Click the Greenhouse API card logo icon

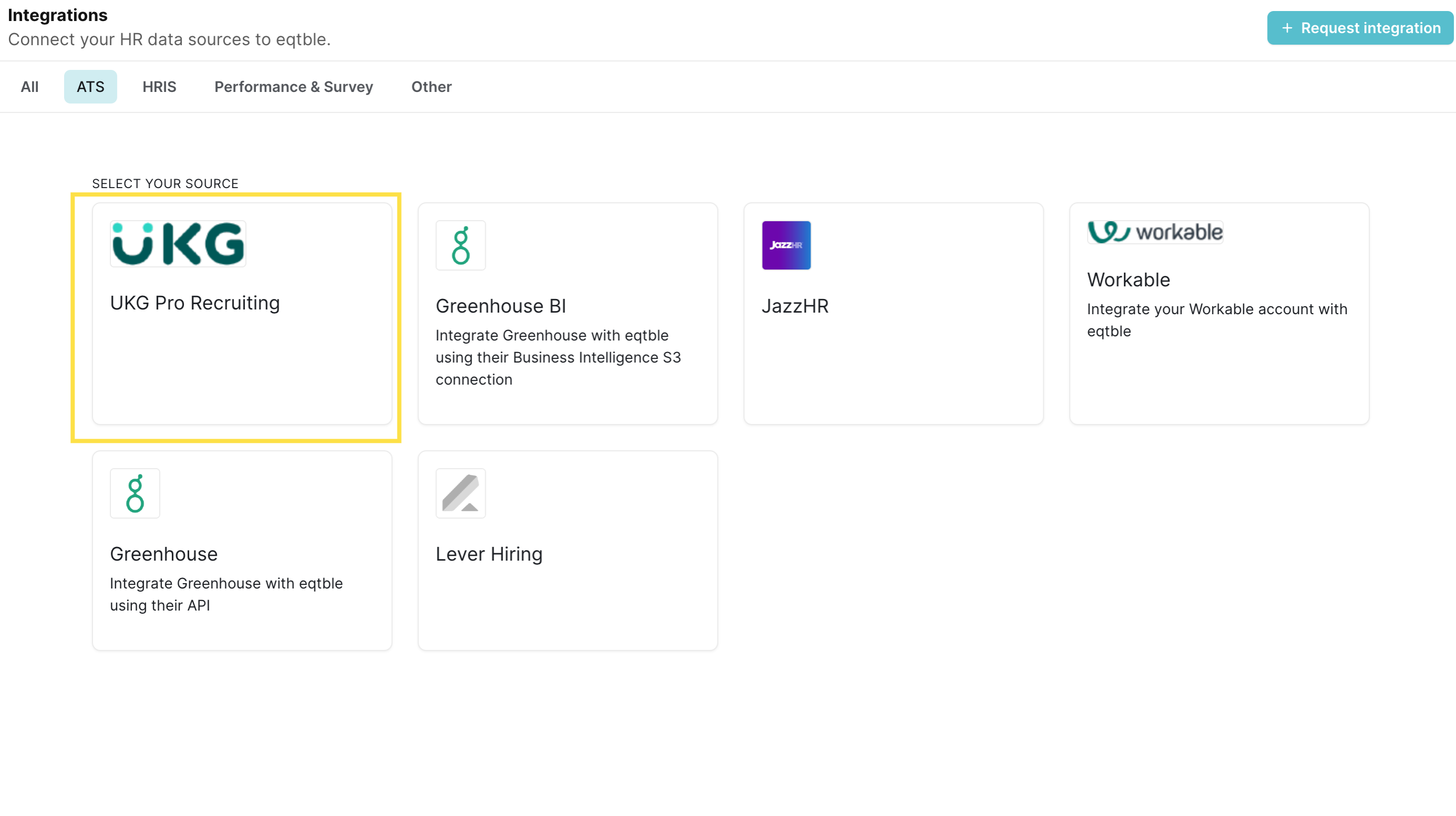tap(135, 493)
